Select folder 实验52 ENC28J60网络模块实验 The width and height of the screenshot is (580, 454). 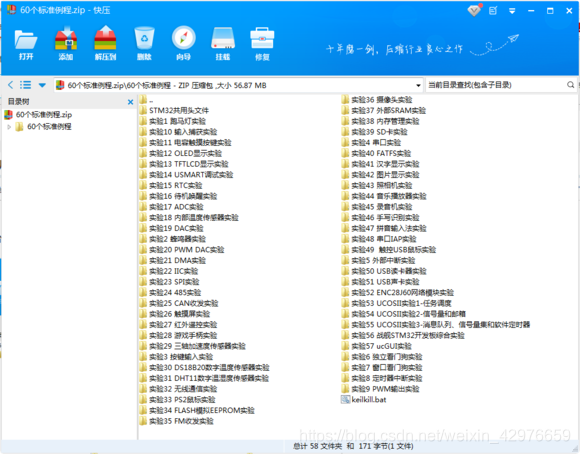(398, 293)
